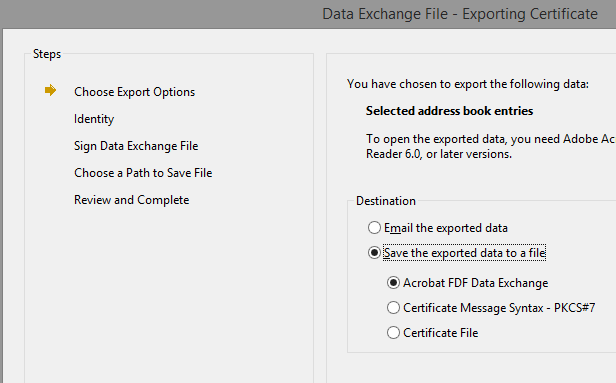616x383 pixels.
Task: Click the 'Selected address book entries' heading
Action: tap(449, 111)
